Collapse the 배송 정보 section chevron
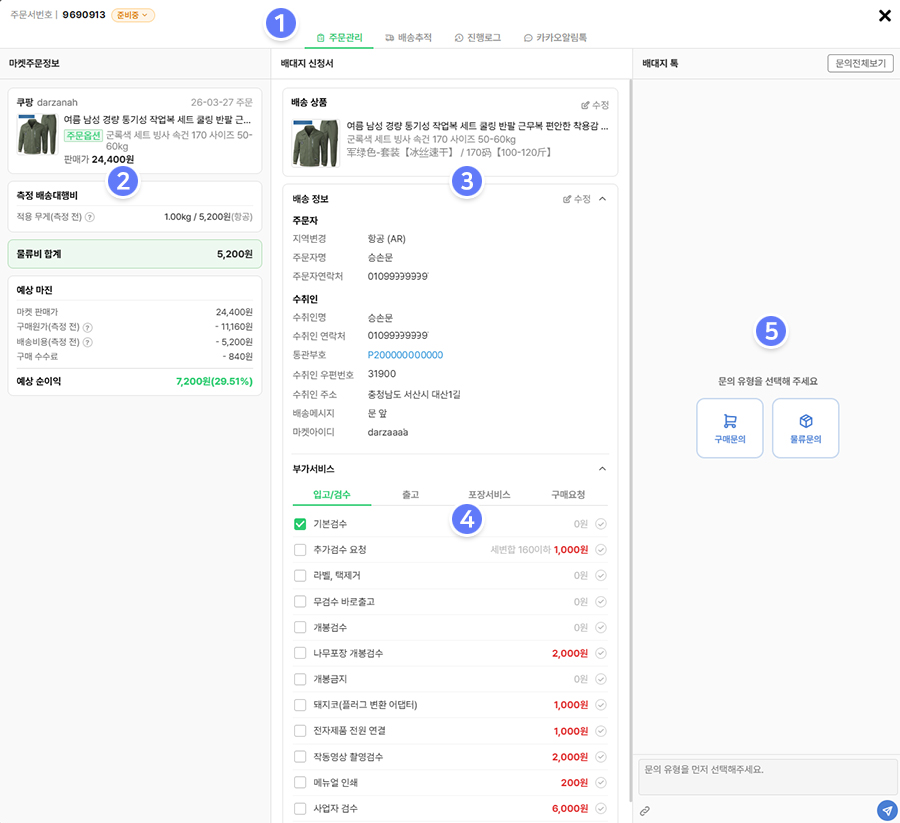 coord(602,199)
